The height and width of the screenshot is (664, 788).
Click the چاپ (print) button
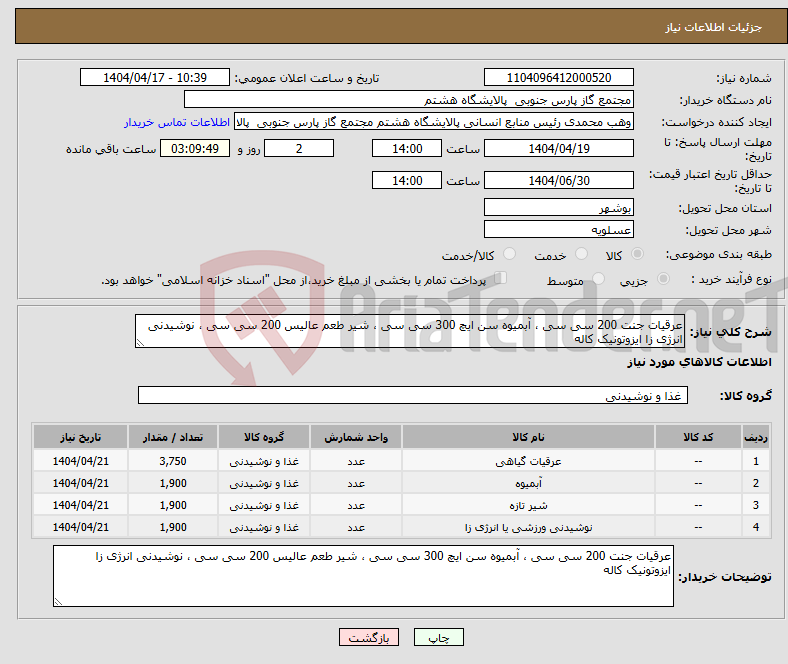coord(438,637)
